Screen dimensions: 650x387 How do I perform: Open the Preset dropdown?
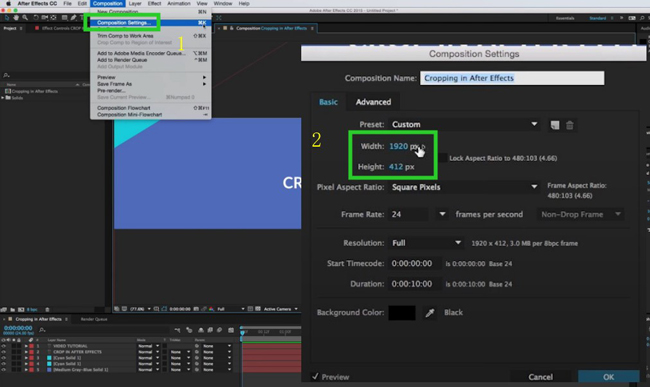tap(464, 124)
